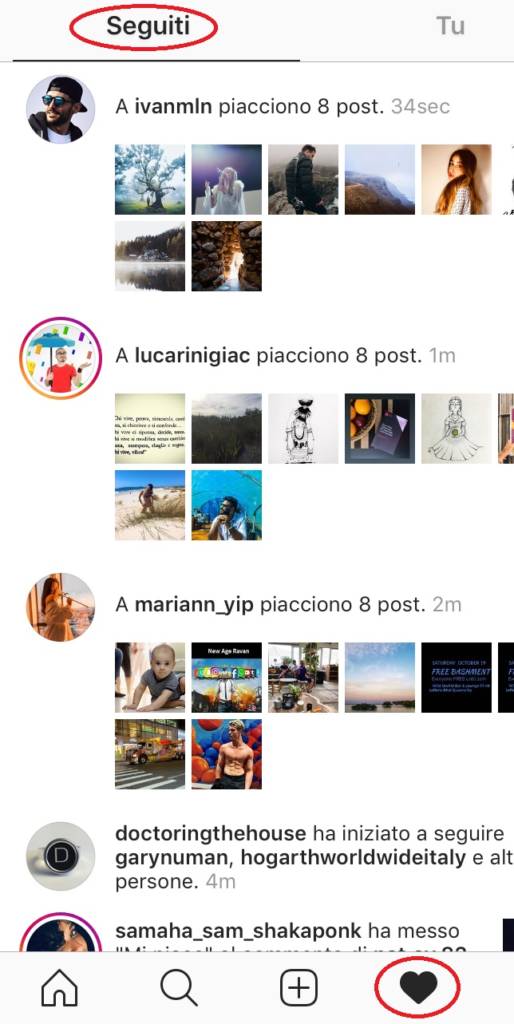
Task: Switch to the Tu tab
Action: 450,26
